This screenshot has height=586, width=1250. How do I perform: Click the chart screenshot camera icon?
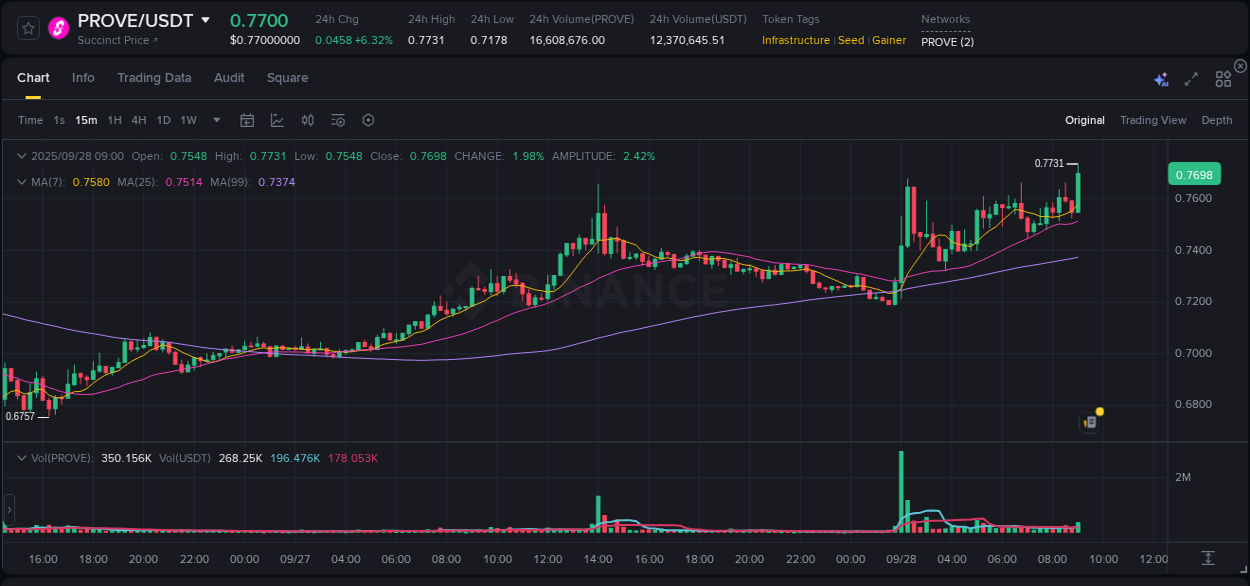1089,421
